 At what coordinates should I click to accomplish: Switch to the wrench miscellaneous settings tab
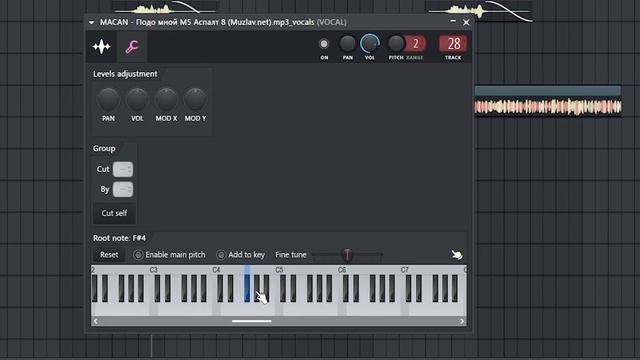coord(131,47)
